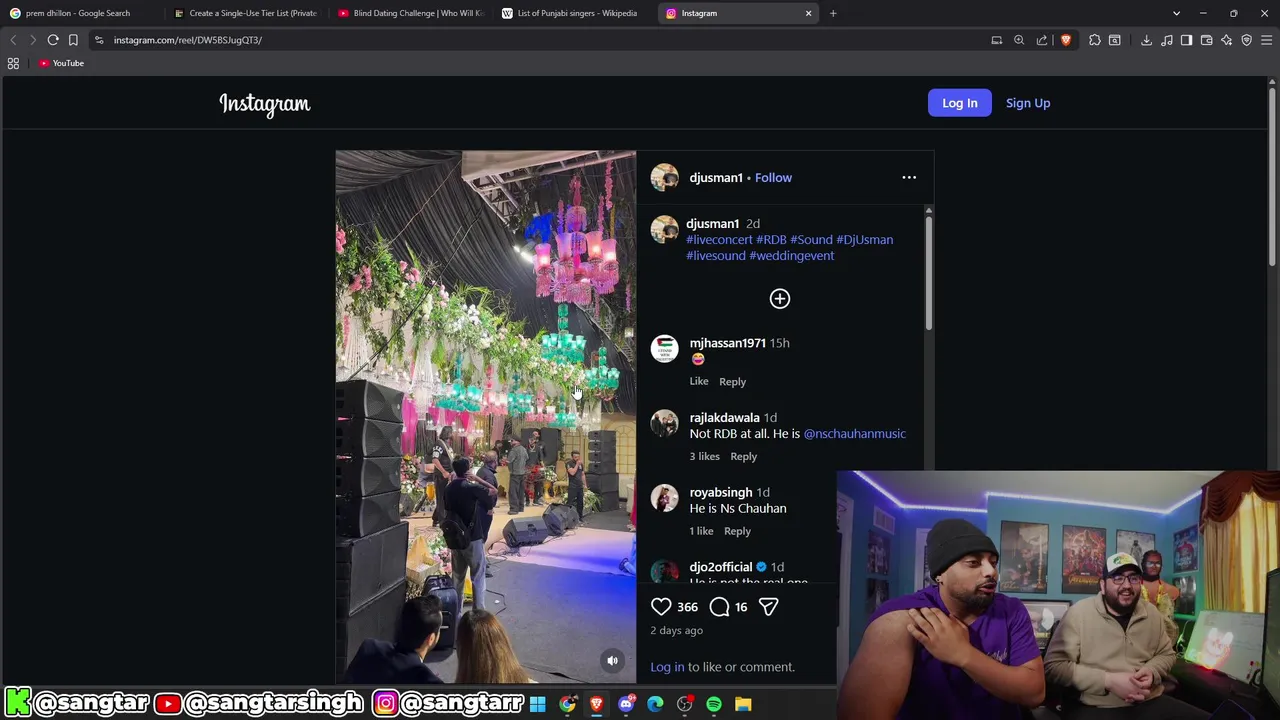This screenshot has height=720, width=1280.
Task: Open the djusman1 username in post header
Action: [716, 178]
